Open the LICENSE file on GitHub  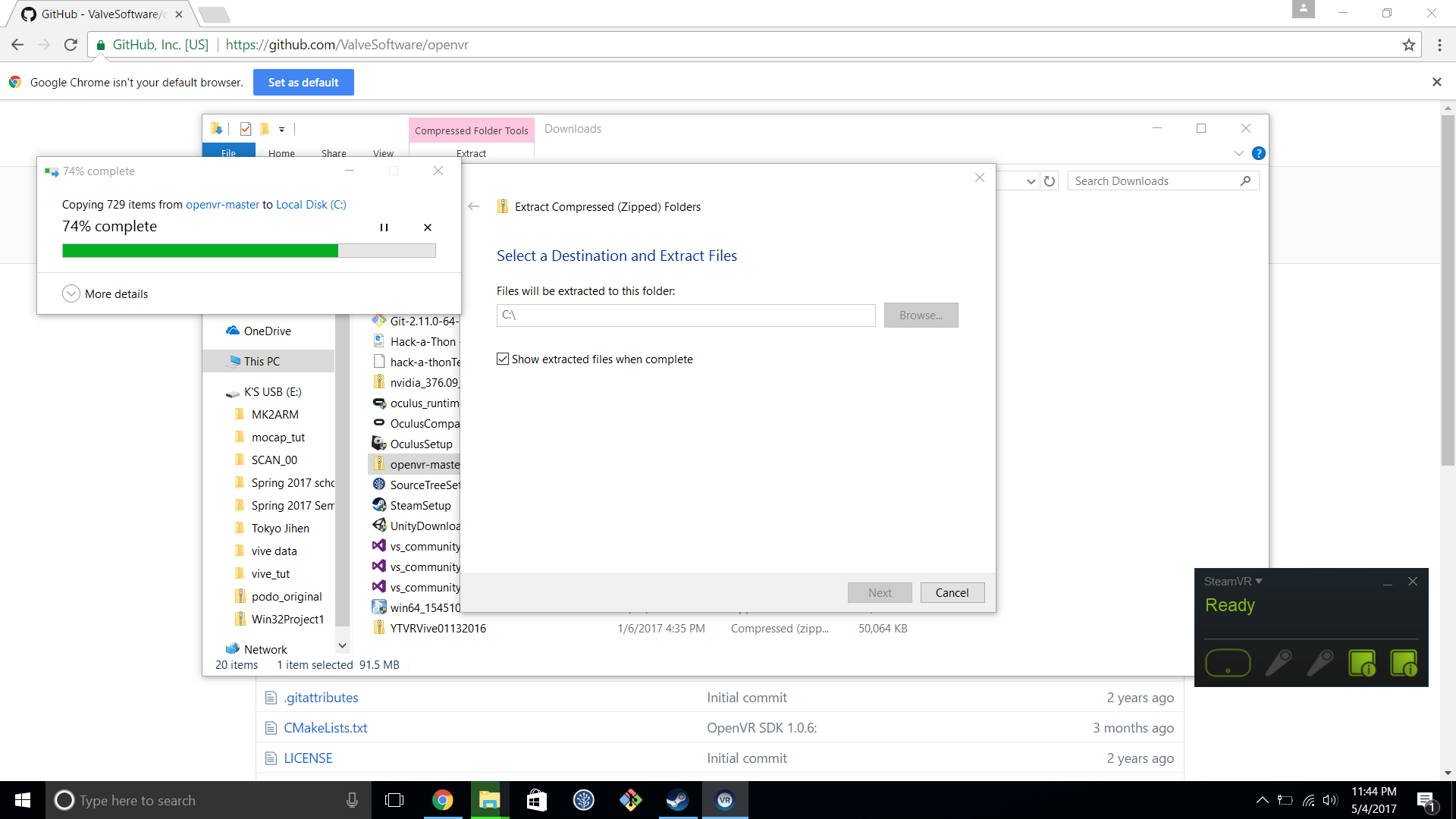308,758
